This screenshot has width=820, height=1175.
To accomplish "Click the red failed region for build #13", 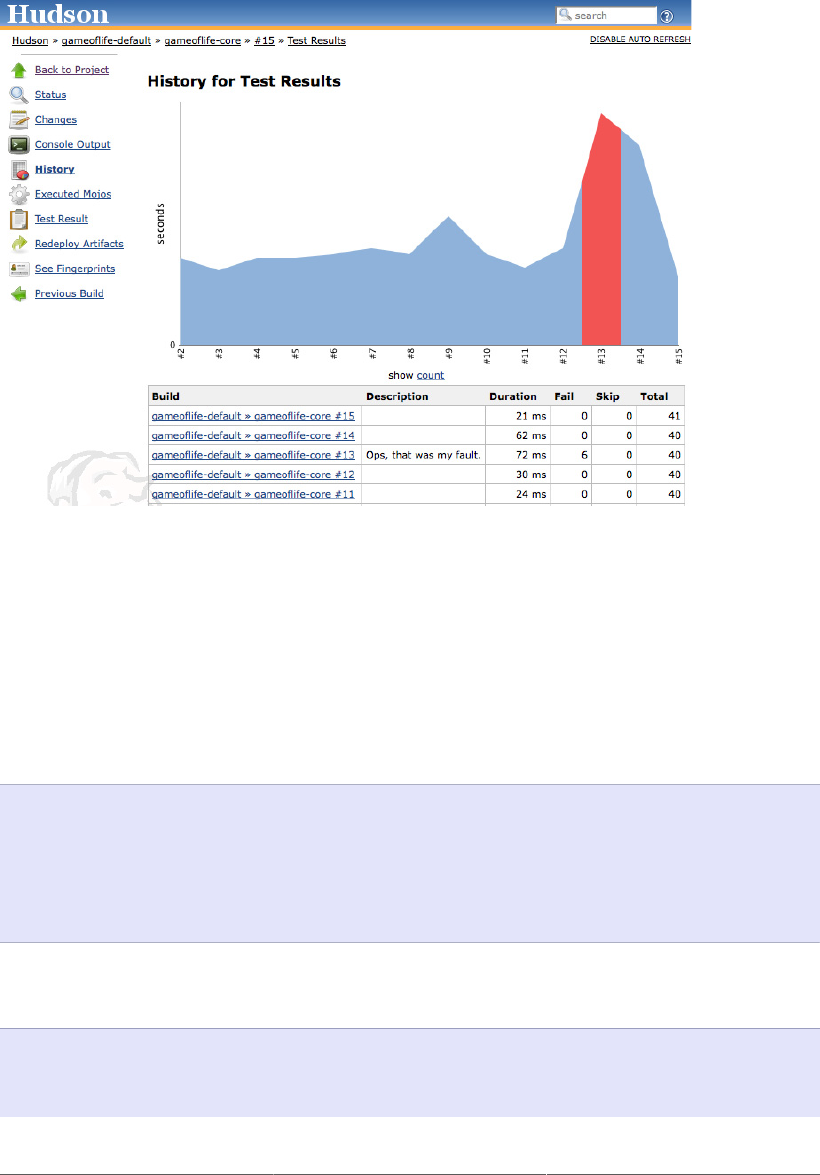I will click(601, 240).
